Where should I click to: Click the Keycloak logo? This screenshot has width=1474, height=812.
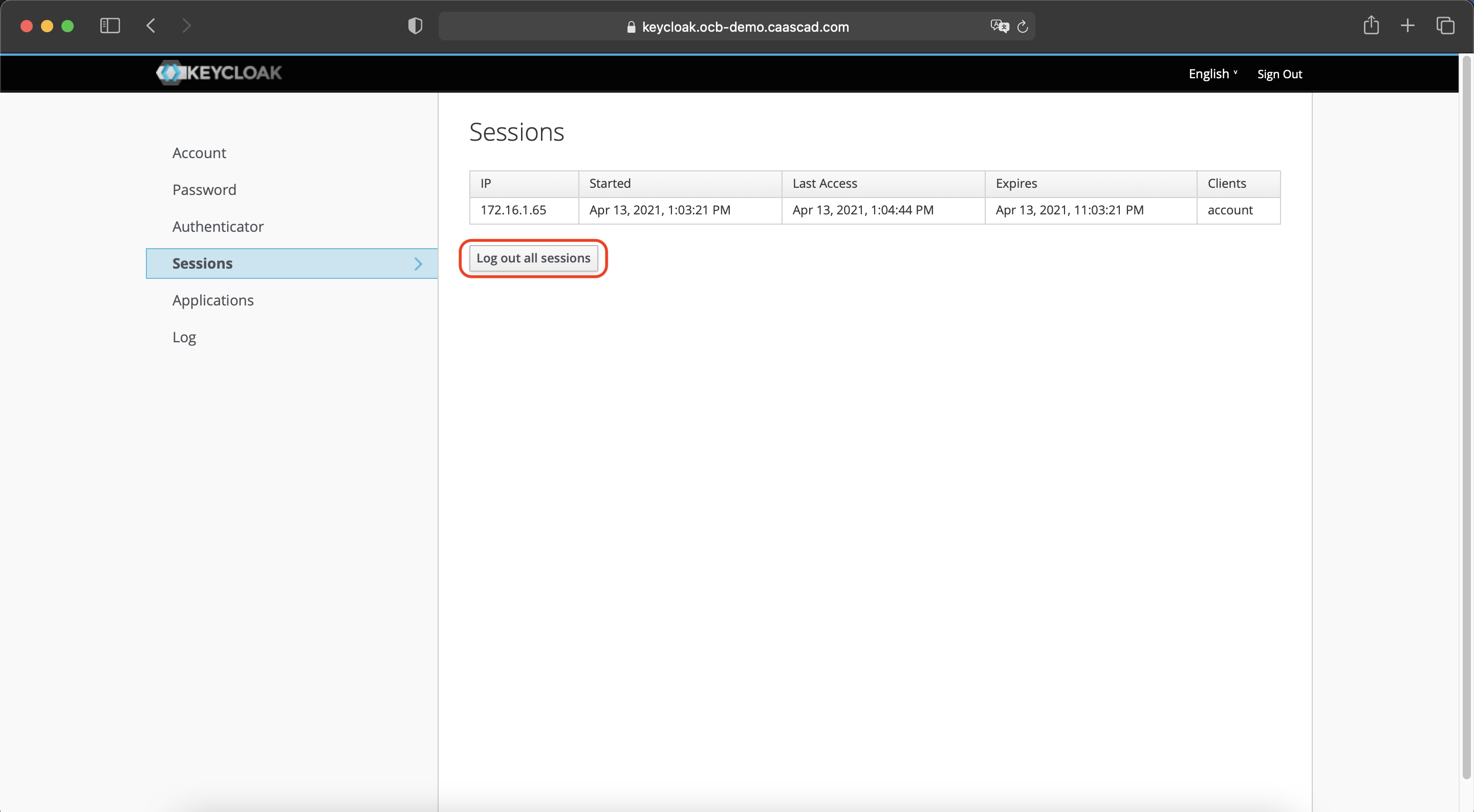click(x=219, y=73)
